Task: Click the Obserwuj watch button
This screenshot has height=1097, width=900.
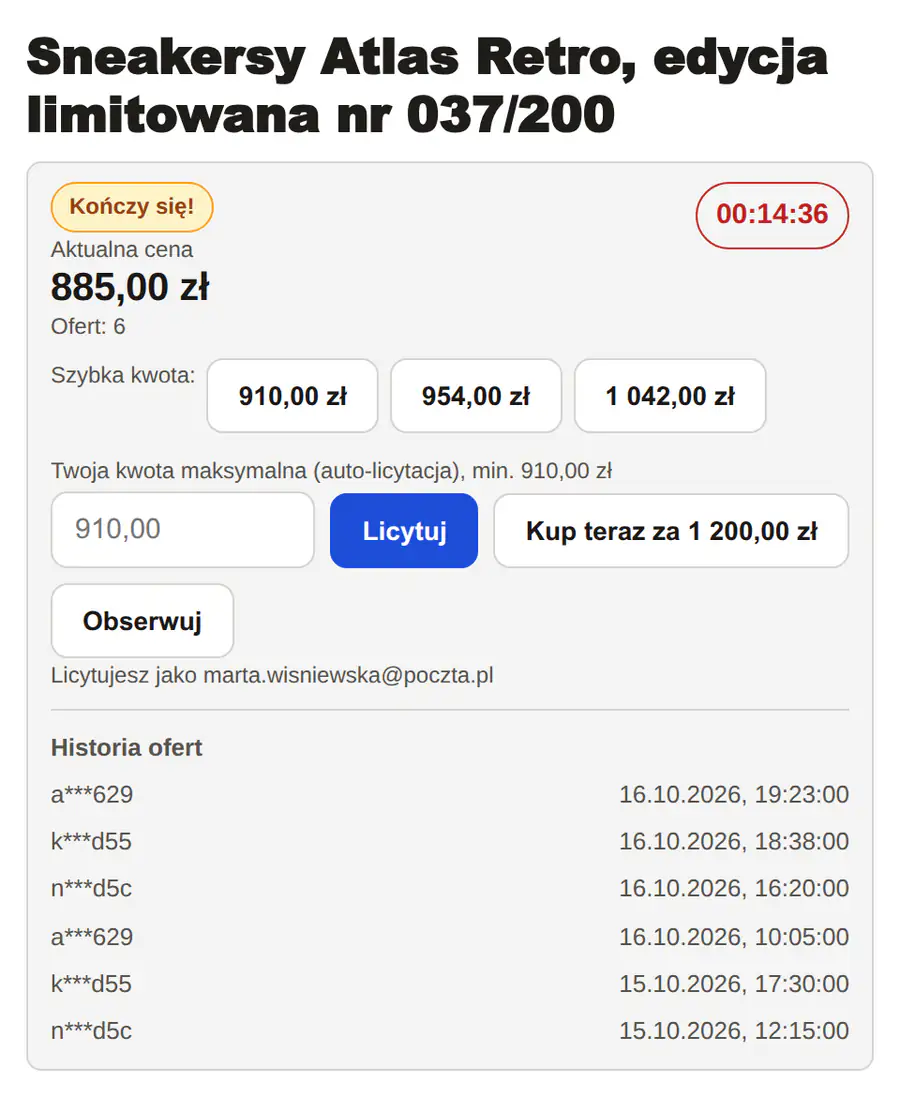Action: click(x=142, y=621)
